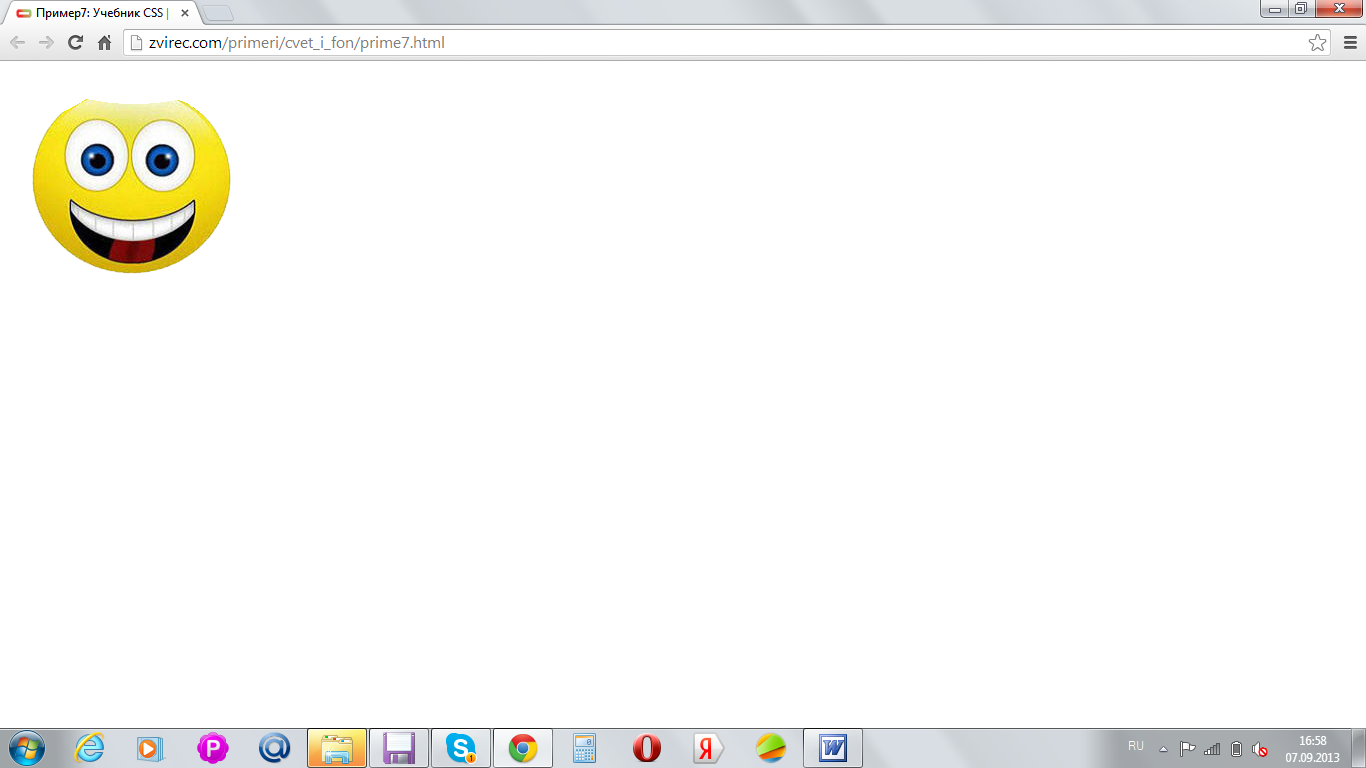Viewport: 1366px width, 768px height.
Task: Open the browser home page
Action: point(104,42)
